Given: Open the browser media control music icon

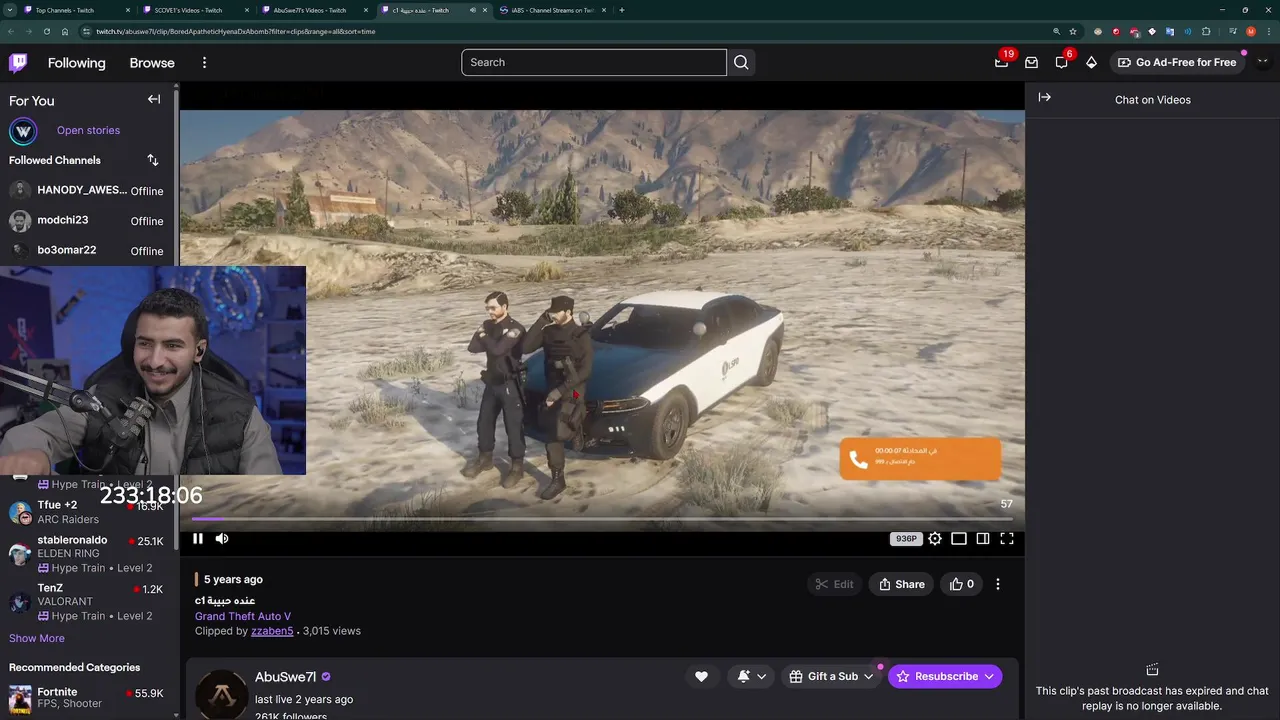Looking at the screenshot, I should pyautogui.click(x=1233, y=31).
